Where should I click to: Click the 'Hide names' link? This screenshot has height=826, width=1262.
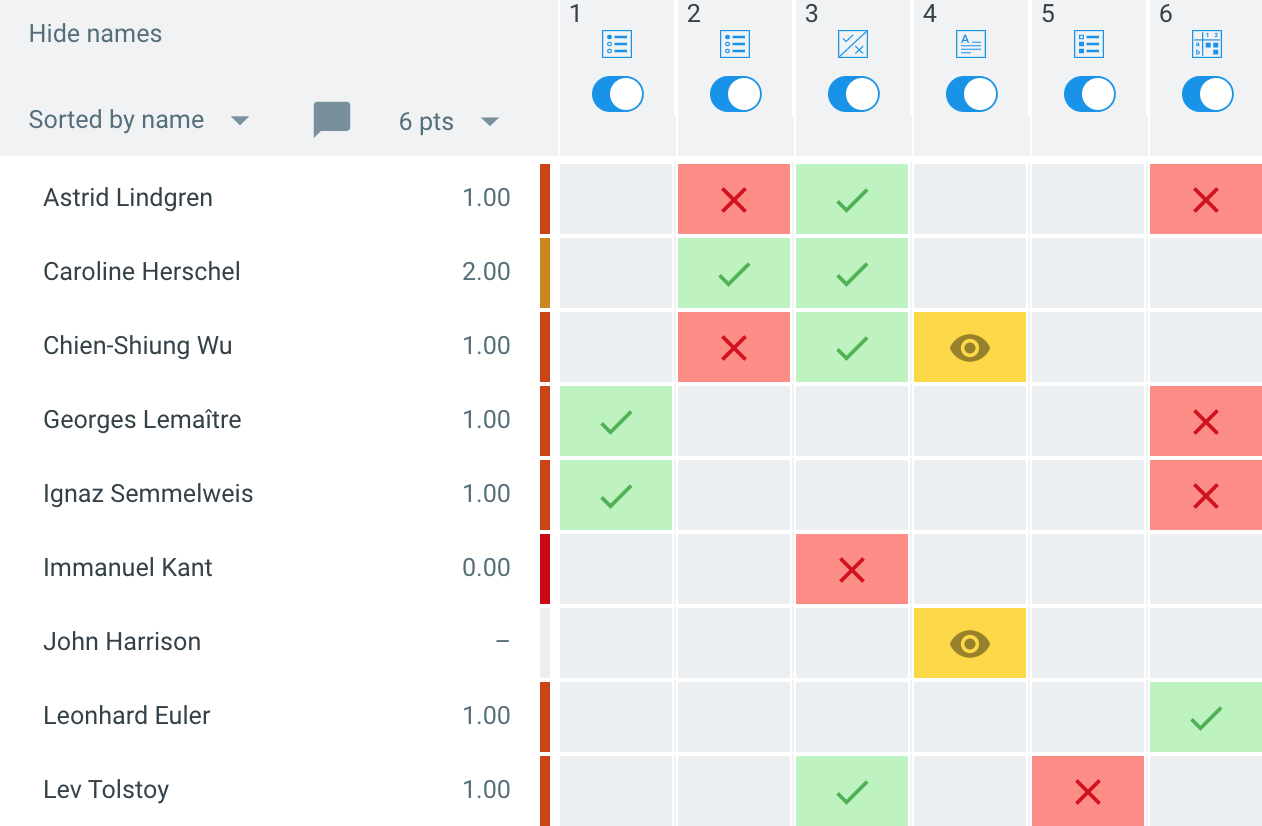95,34
